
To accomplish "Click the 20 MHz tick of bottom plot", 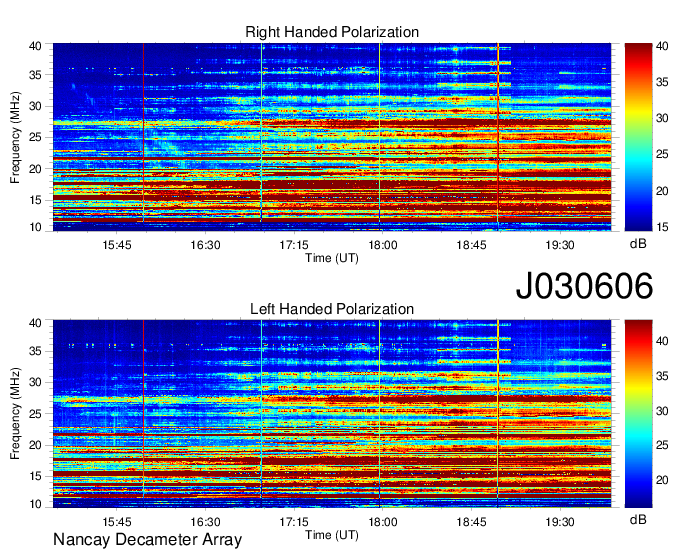I will [x=35, y=445].
